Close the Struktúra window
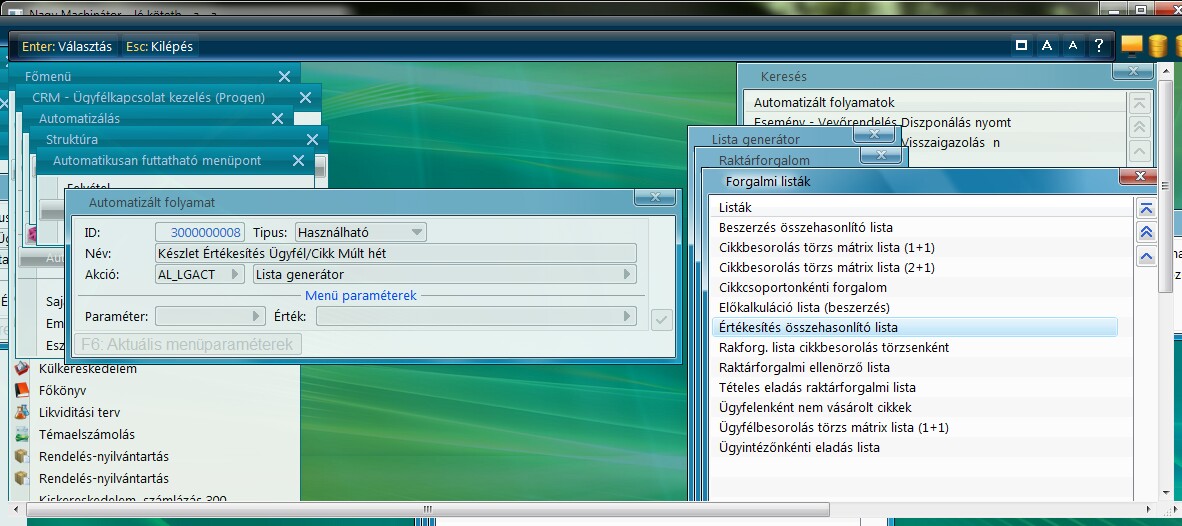 [x=313, y=139]
